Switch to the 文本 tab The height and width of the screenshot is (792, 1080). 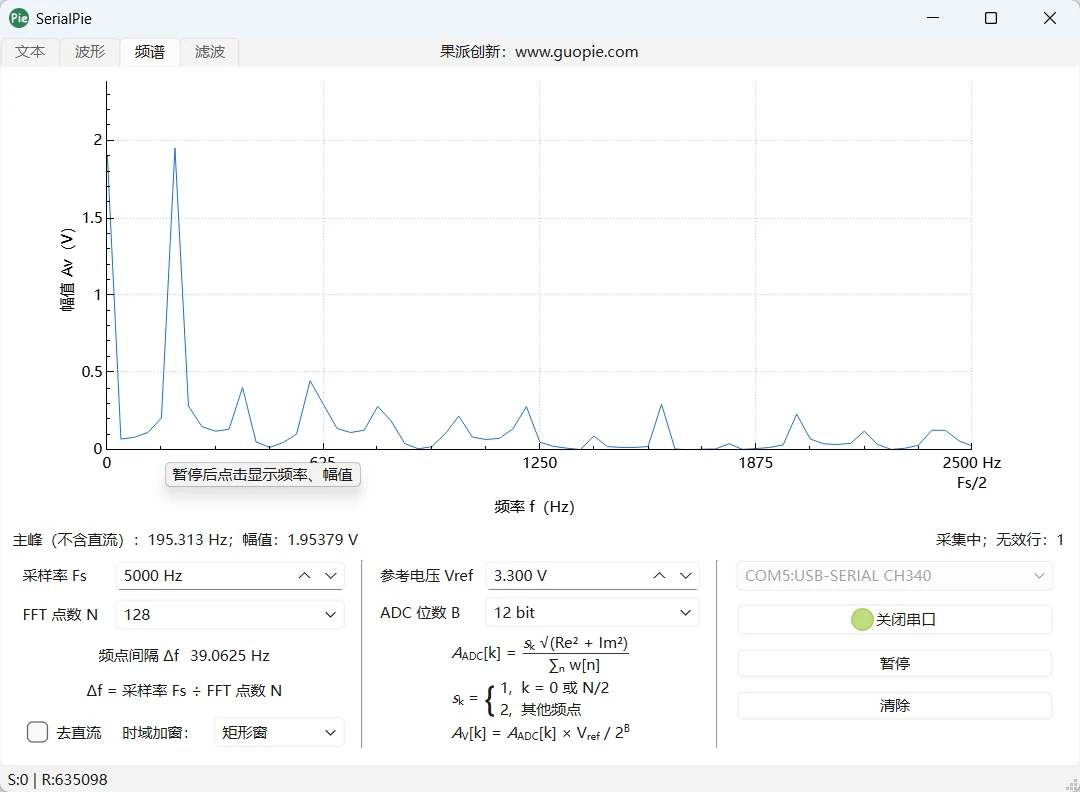coord(30,52)
